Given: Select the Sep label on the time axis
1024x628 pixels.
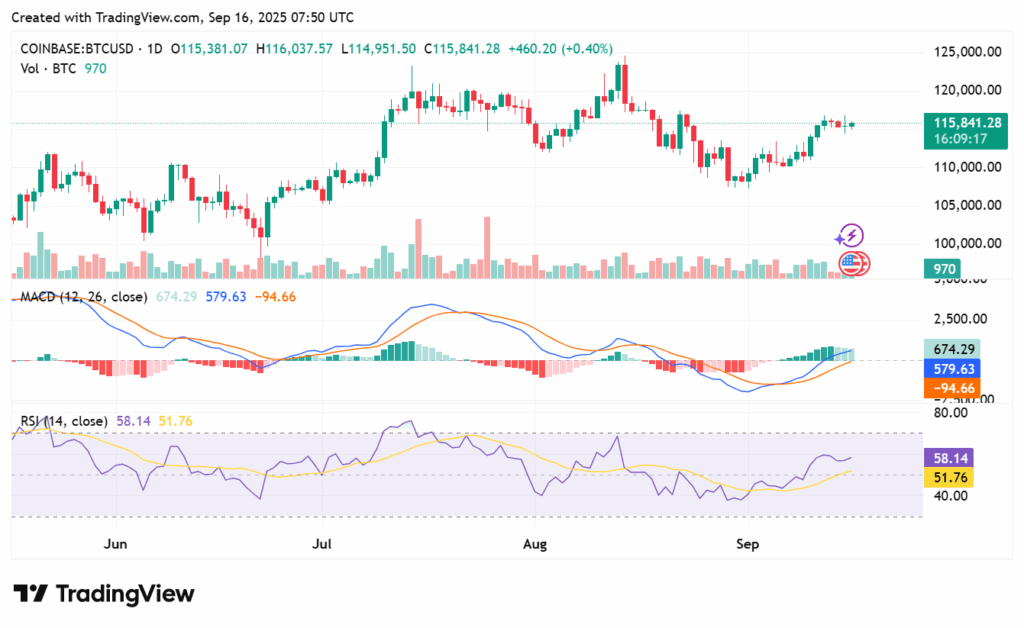Looking at the screenshot, I should [x=747, y=544].
